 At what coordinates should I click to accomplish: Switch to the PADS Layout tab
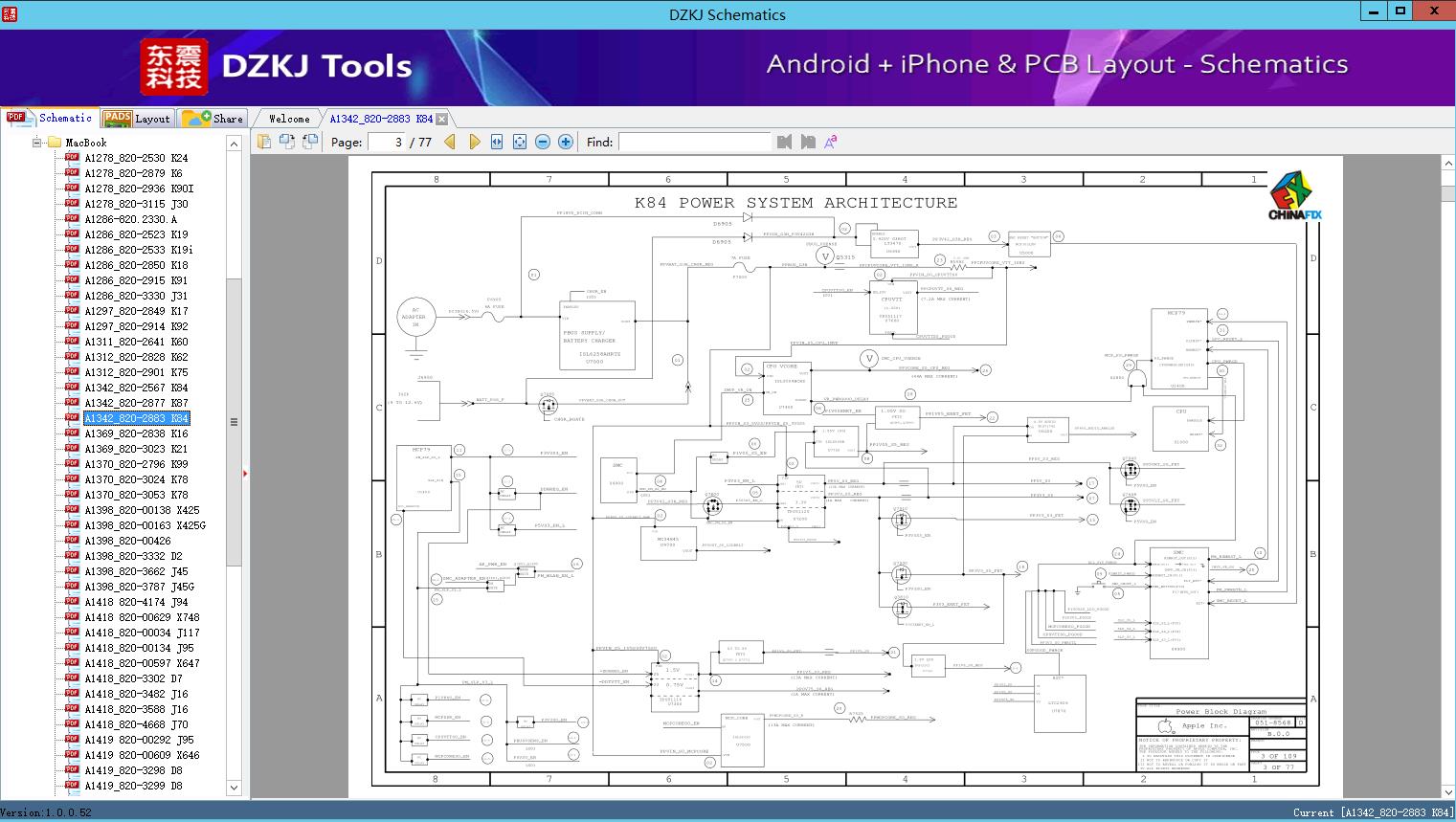pos(137,119)
